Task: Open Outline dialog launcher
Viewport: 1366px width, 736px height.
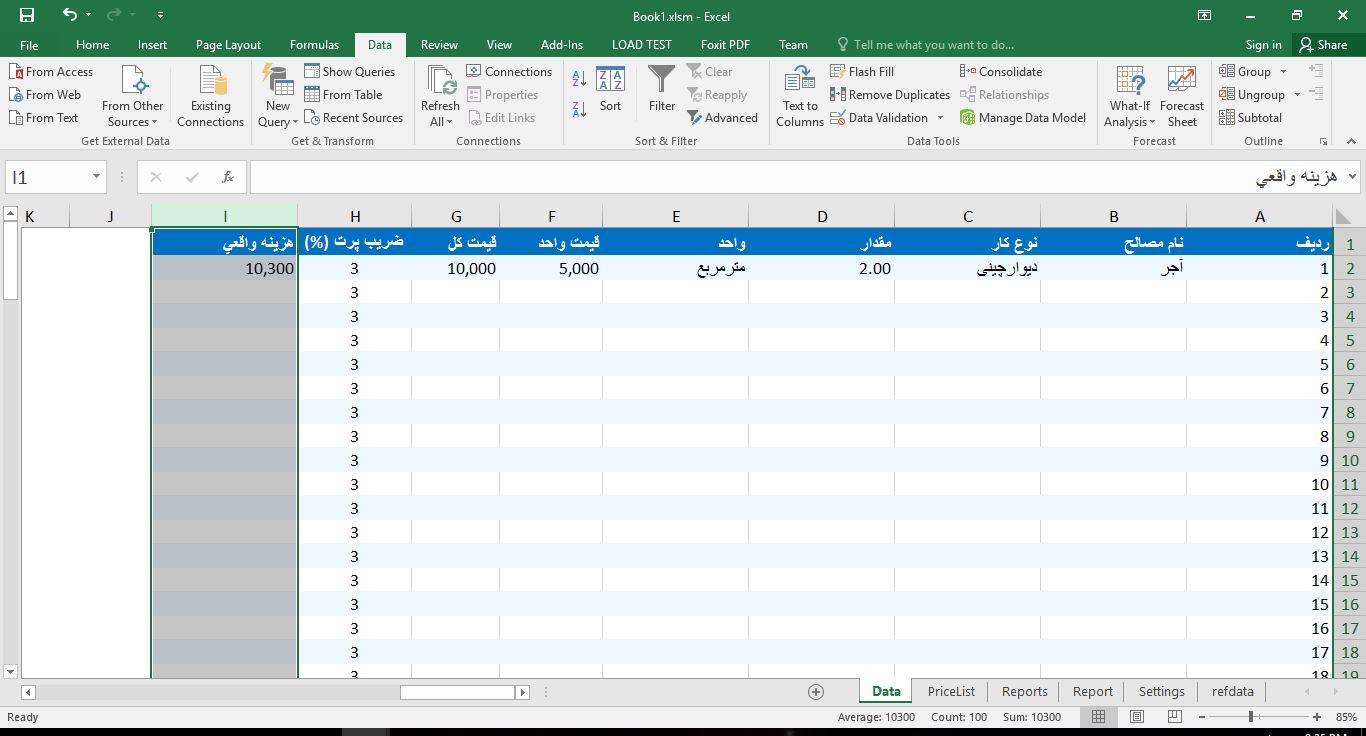Action: point(1323,141)
